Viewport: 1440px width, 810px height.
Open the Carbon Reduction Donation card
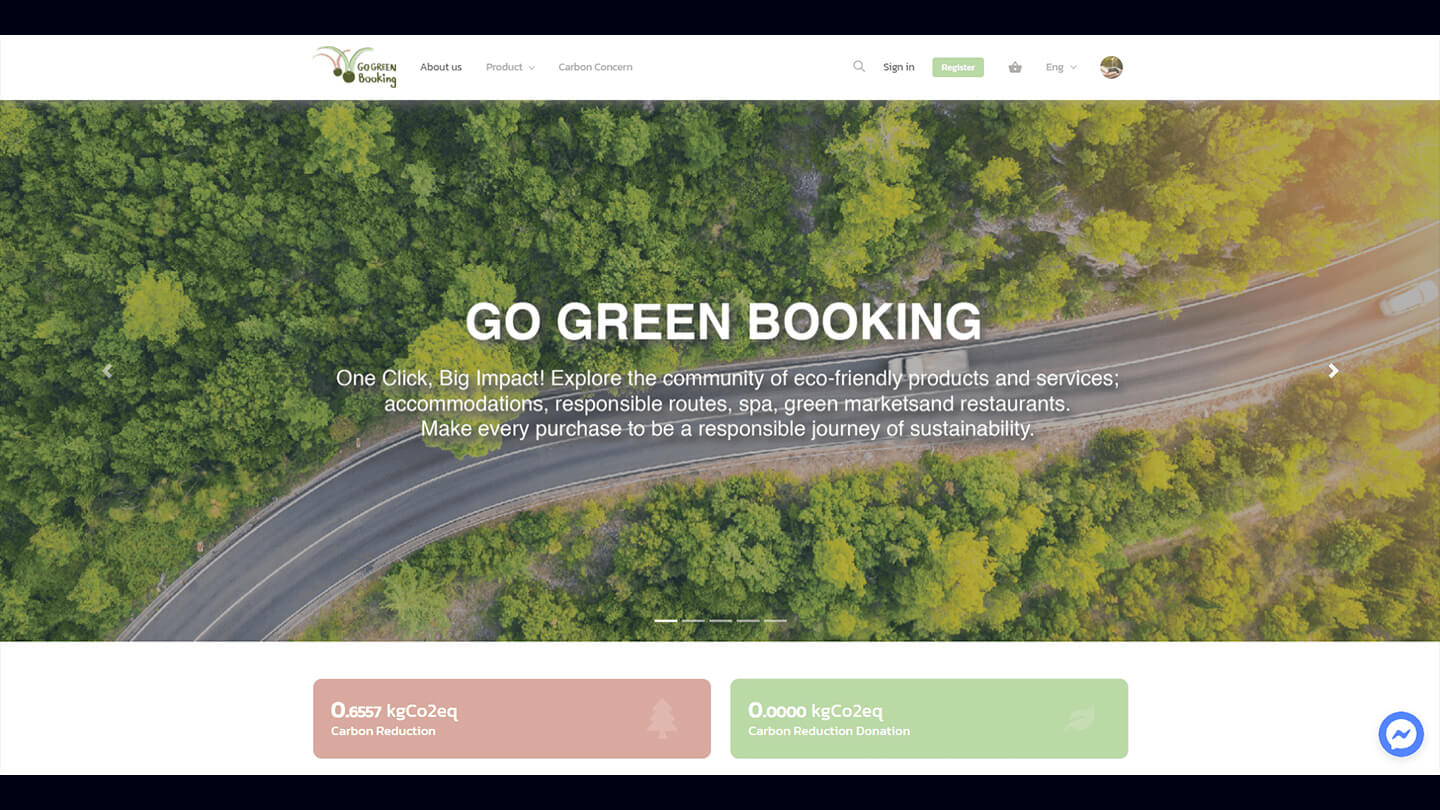click(x=929, y=719)
